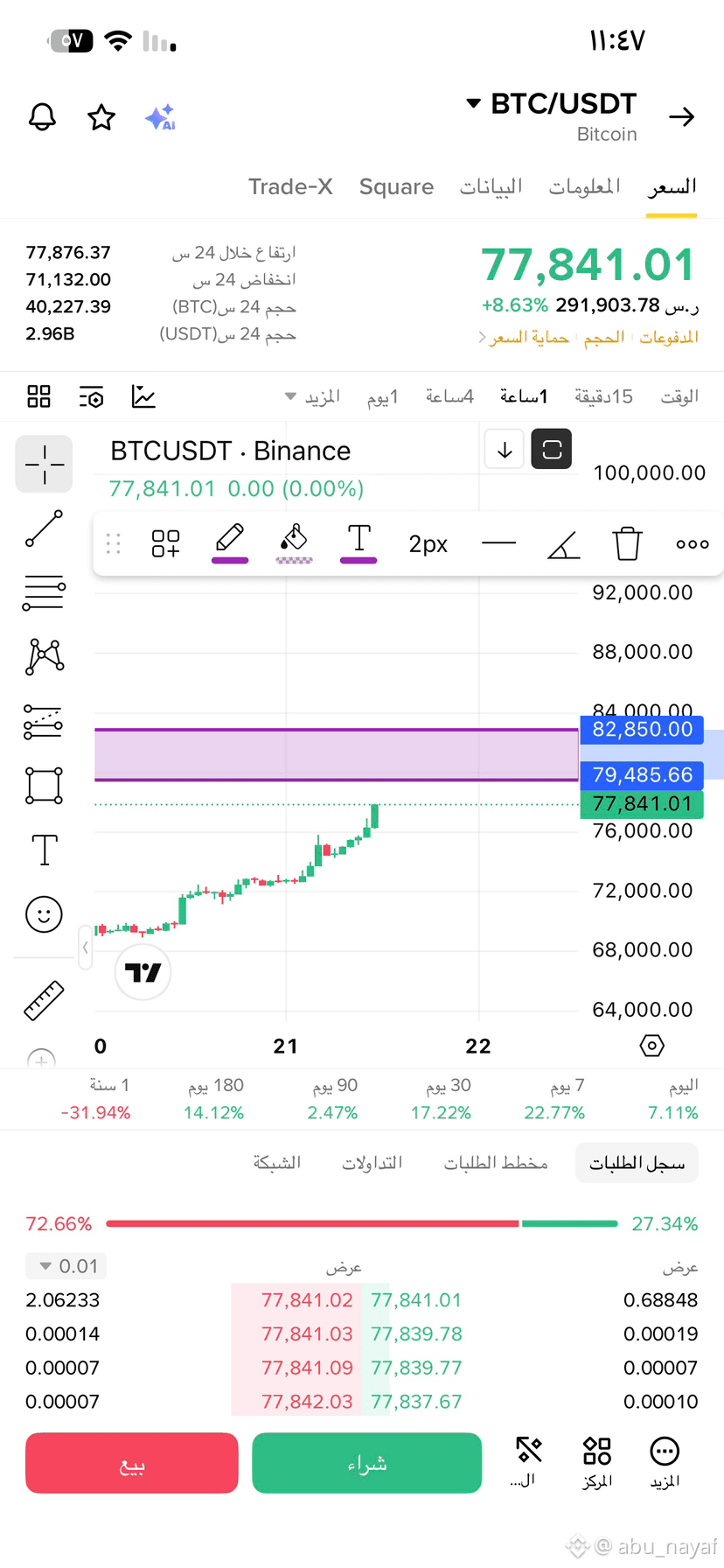The image size is (724, 1568).
Task: Select the الوقت time chart option
Action: pos(679,396)
